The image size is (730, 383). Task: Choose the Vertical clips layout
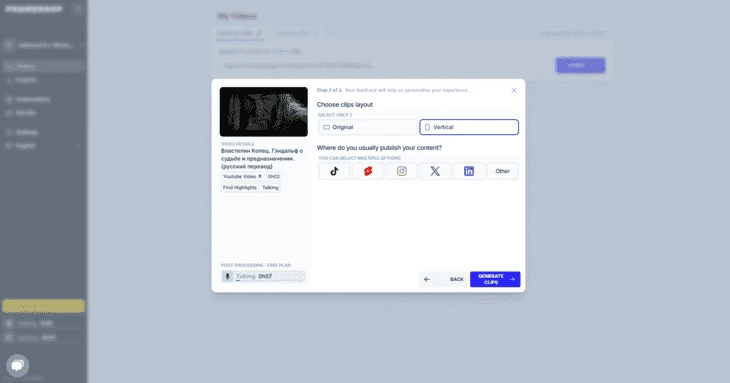tap(469, 127)
